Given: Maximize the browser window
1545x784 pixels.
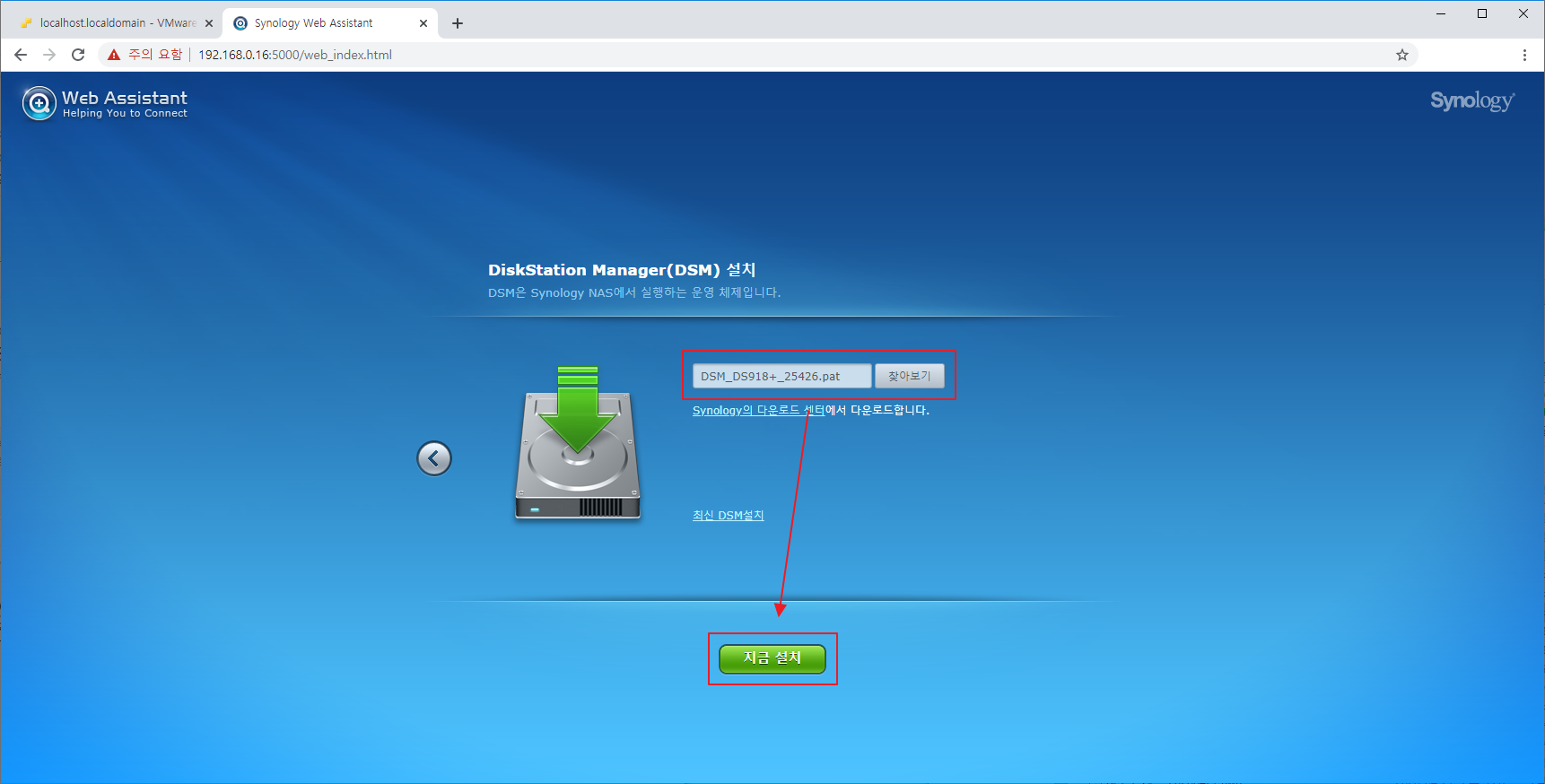Looking at the screenshot, I should pyautogui.click(x=1482, y=13).
